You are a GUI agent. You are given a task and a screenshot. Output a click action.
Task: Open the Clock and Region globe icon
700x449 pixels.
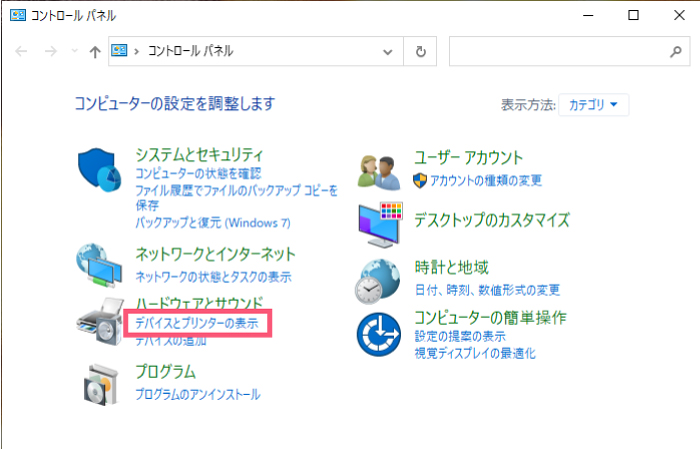378,282
